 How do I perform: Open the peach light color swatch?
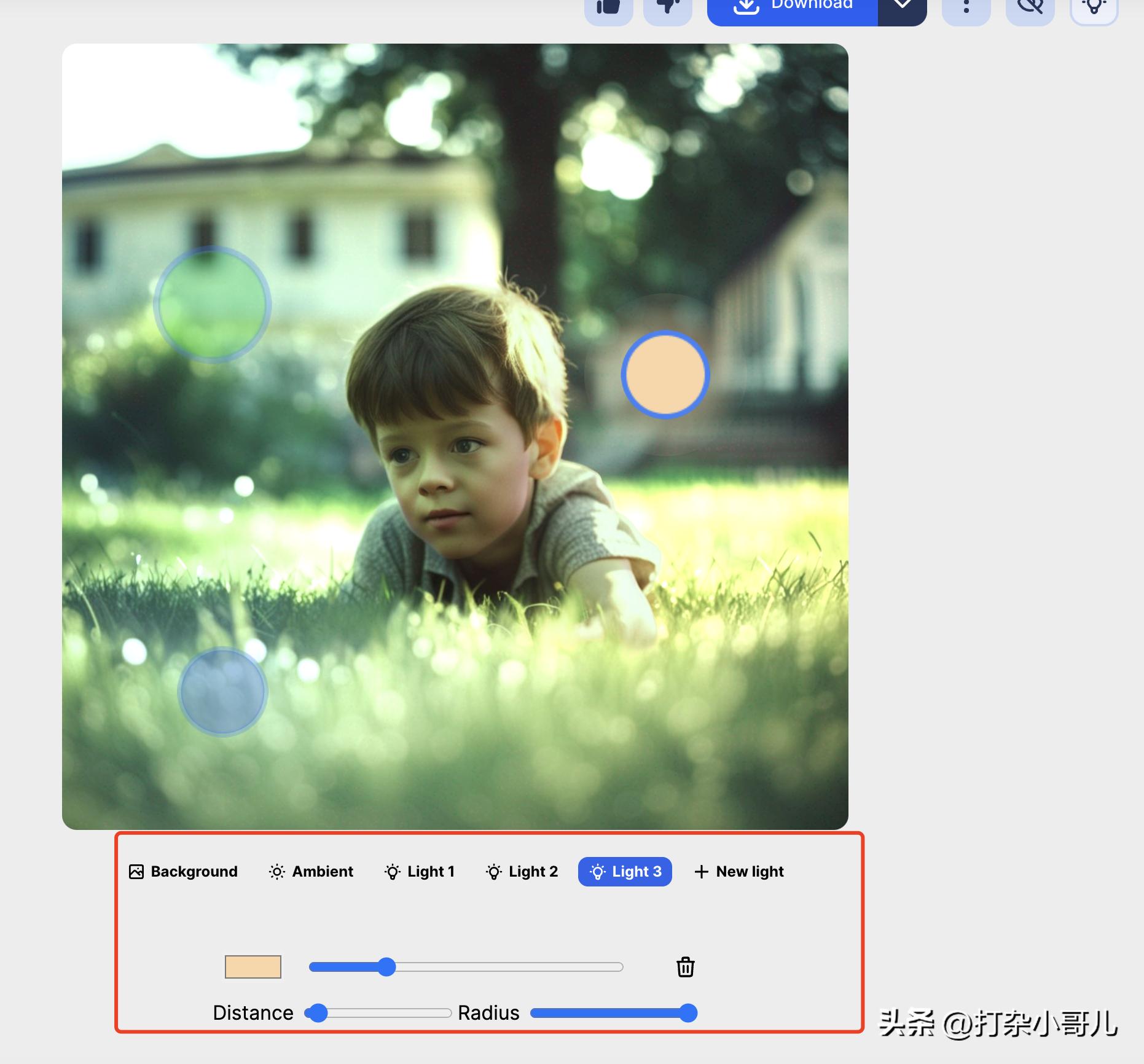[x=253, y=967]
